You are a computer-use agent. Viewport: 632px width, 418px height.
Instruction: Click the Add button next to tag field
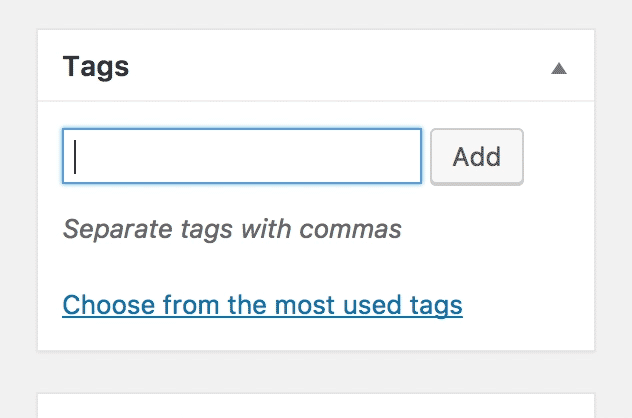coord(477,156)
